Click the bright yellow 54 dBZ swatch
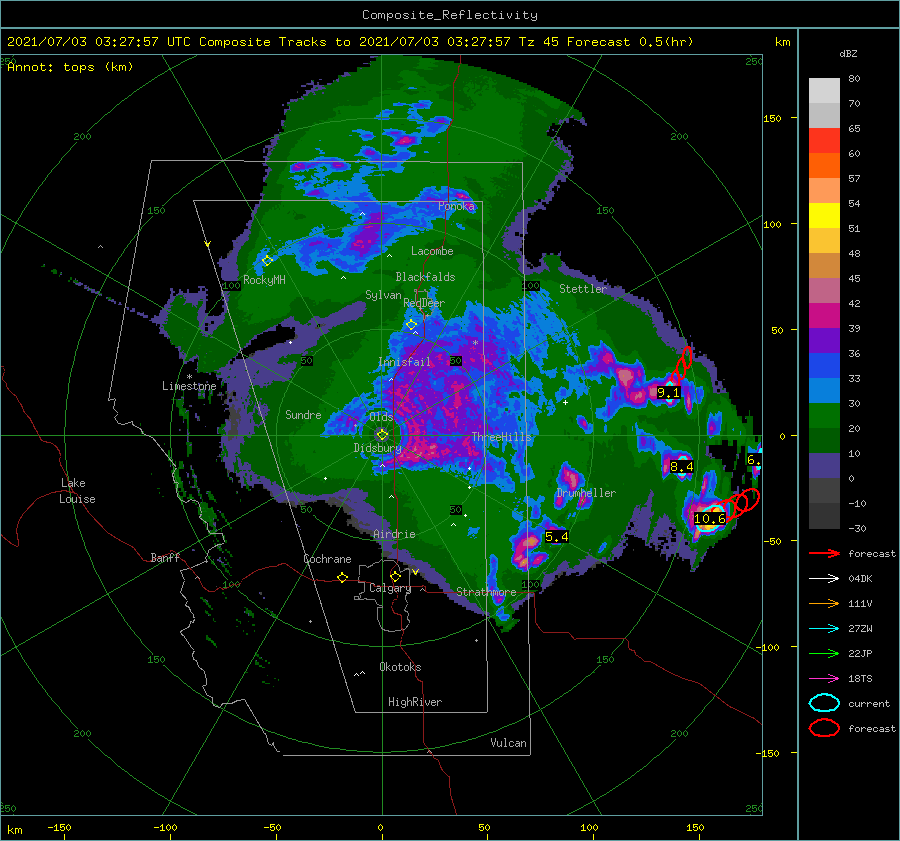The height and width of the screenshot is (841, 900). coord(824,215)
